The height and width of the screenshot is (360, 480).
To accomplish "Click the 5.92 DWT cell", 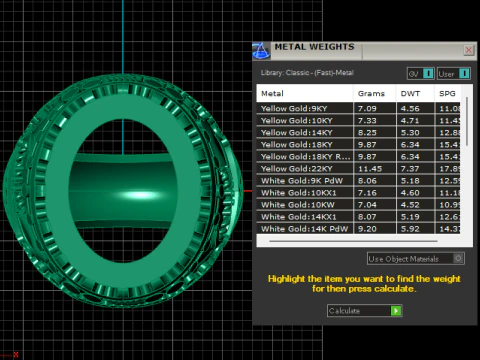I will 415,228.
